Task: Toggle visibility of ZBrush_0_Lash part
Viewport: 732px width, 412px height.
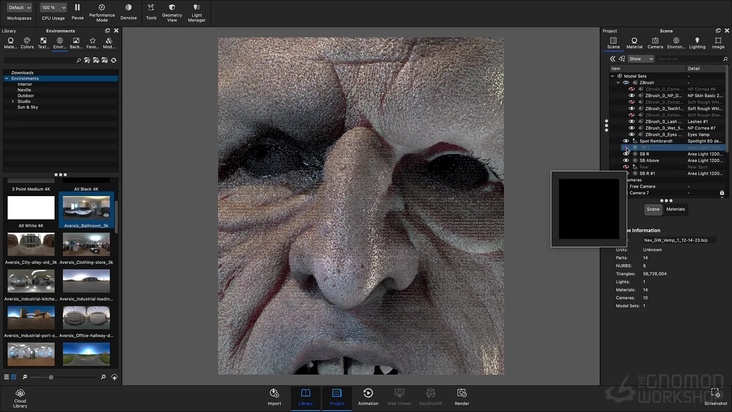Action: click(x=632, y=121)
